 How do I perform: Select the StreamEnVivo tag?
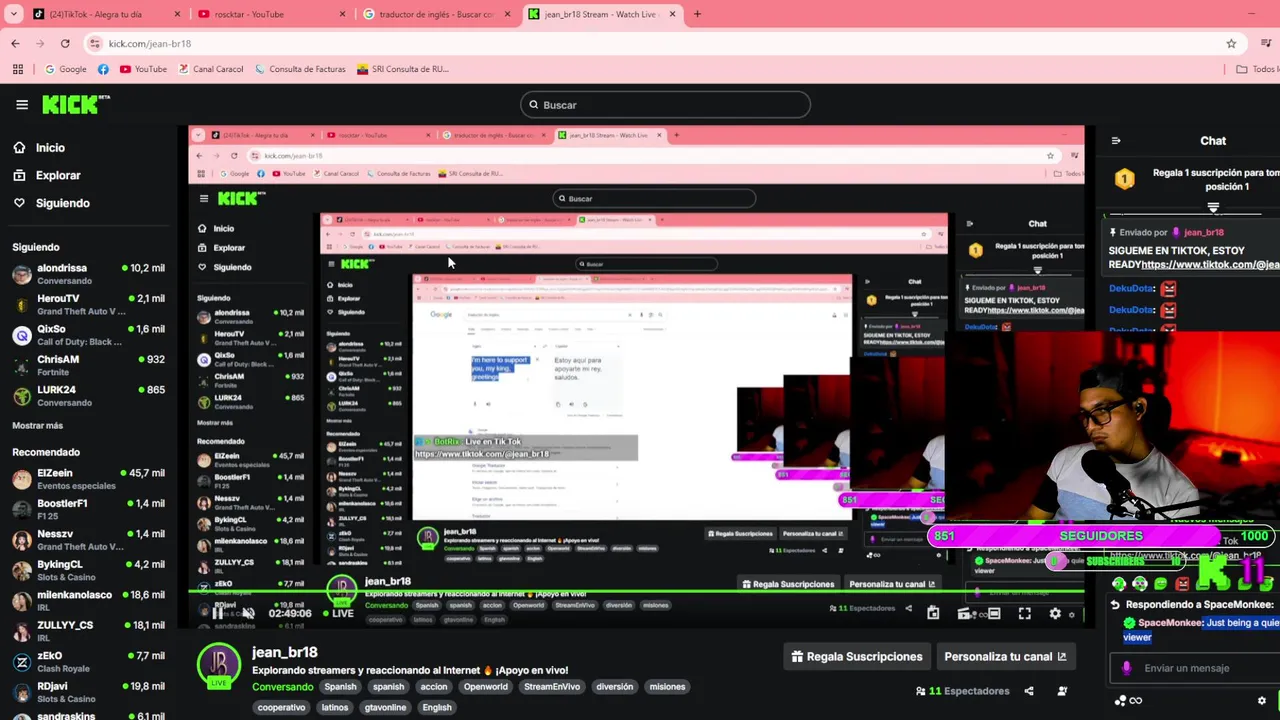tap(552, 687)
